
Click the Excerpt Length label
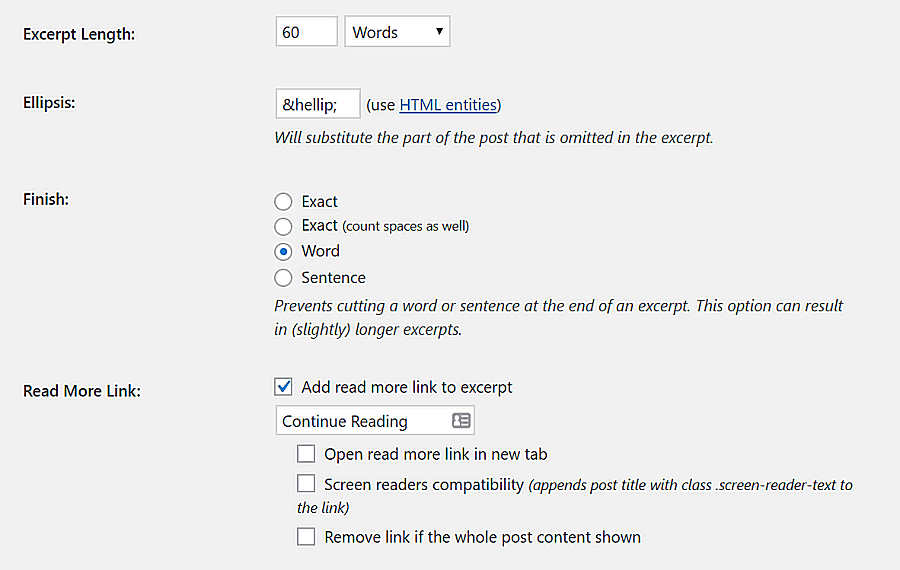click(x=79, y=34)
